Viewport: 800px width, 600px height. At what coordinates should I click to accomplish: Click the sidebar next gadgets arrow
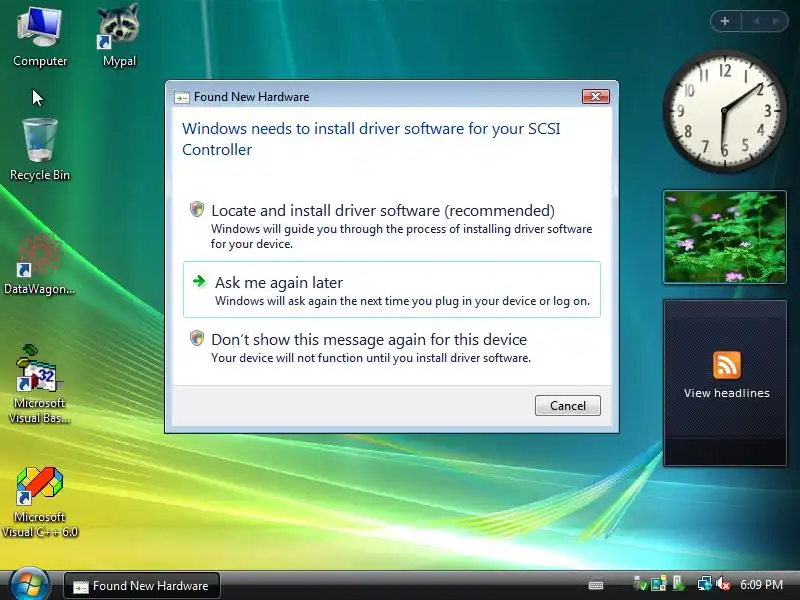(776, 21)
